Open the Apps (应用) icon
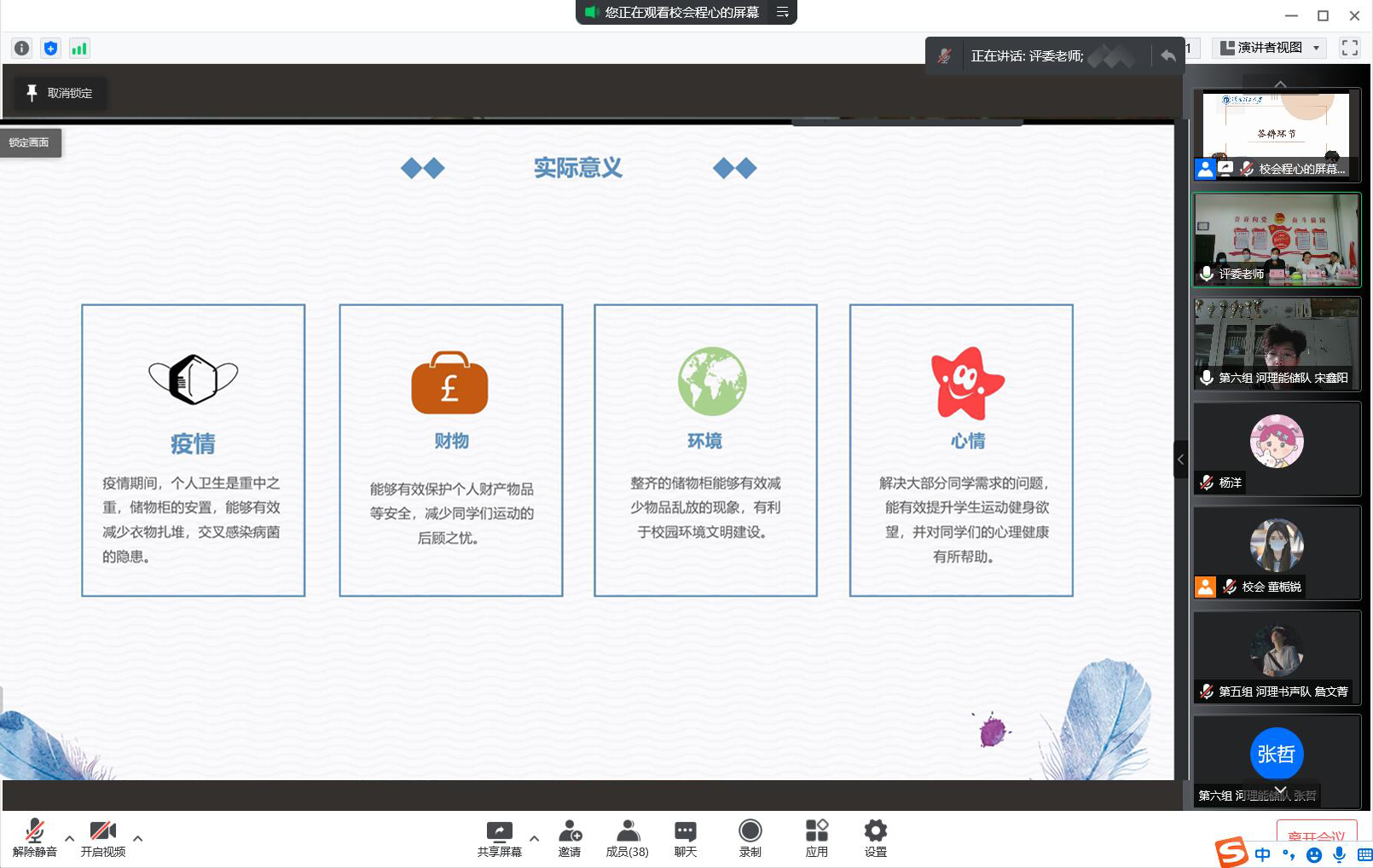 pyautogui.click(x=816, y=837)
